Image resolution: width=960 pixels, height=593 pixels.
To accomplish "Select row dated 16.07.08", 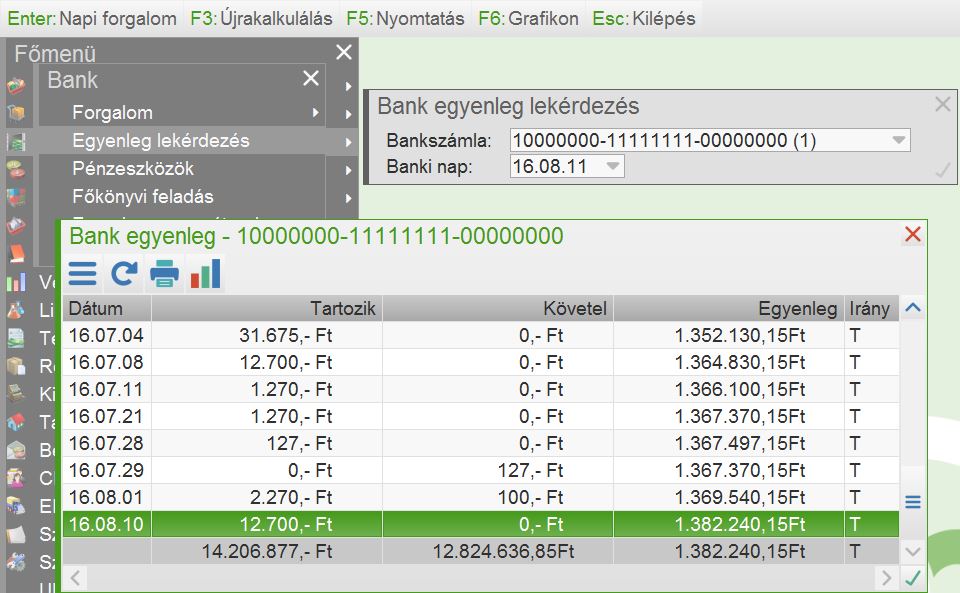I will pos(481,362).
